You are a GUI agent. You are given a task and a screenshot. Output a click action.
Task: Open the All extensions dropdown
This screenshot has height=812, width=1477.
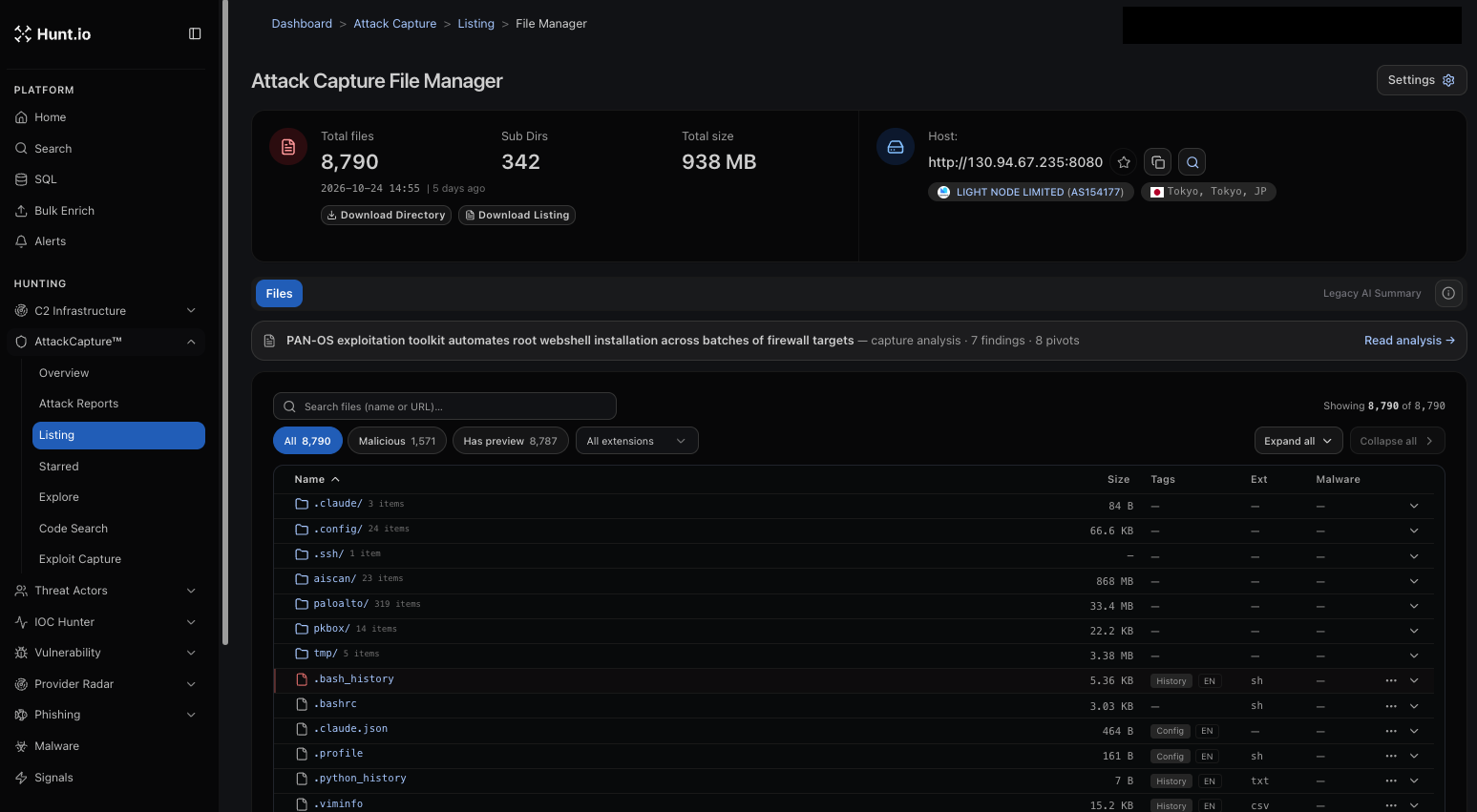click(x=637, y=441)
